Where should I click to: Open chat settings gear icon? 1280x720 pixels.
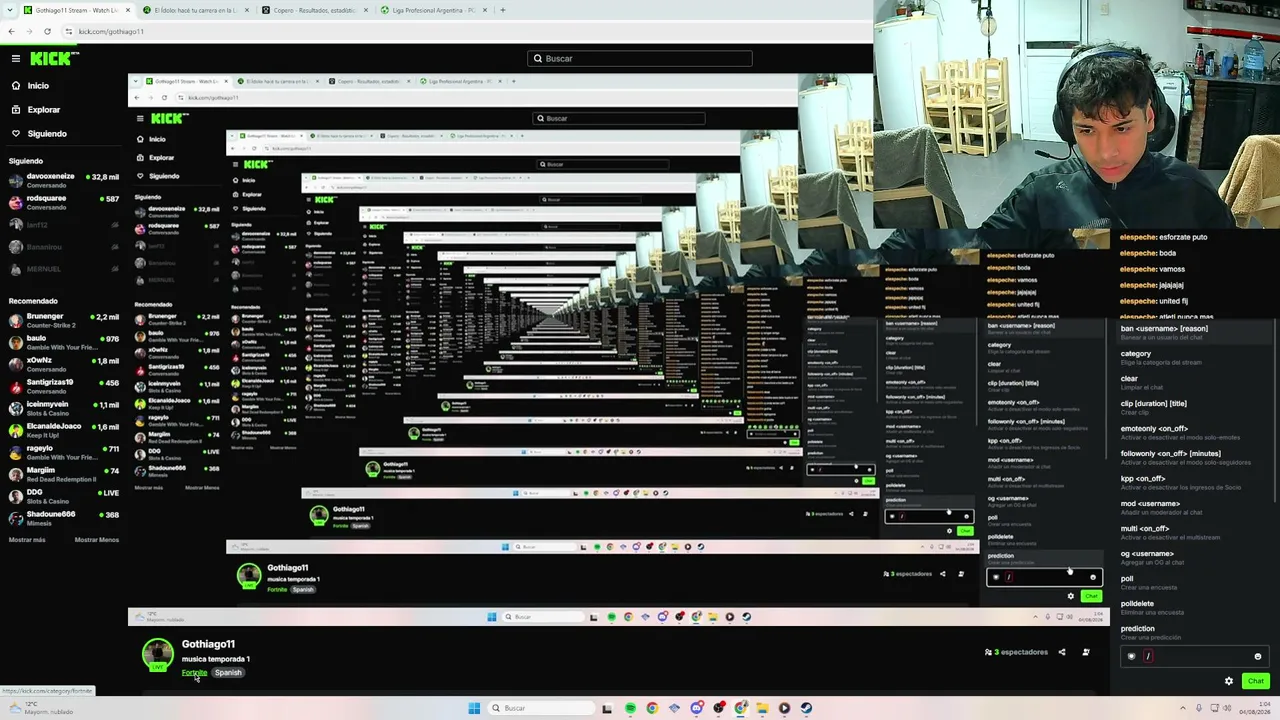click(1229, 681)
